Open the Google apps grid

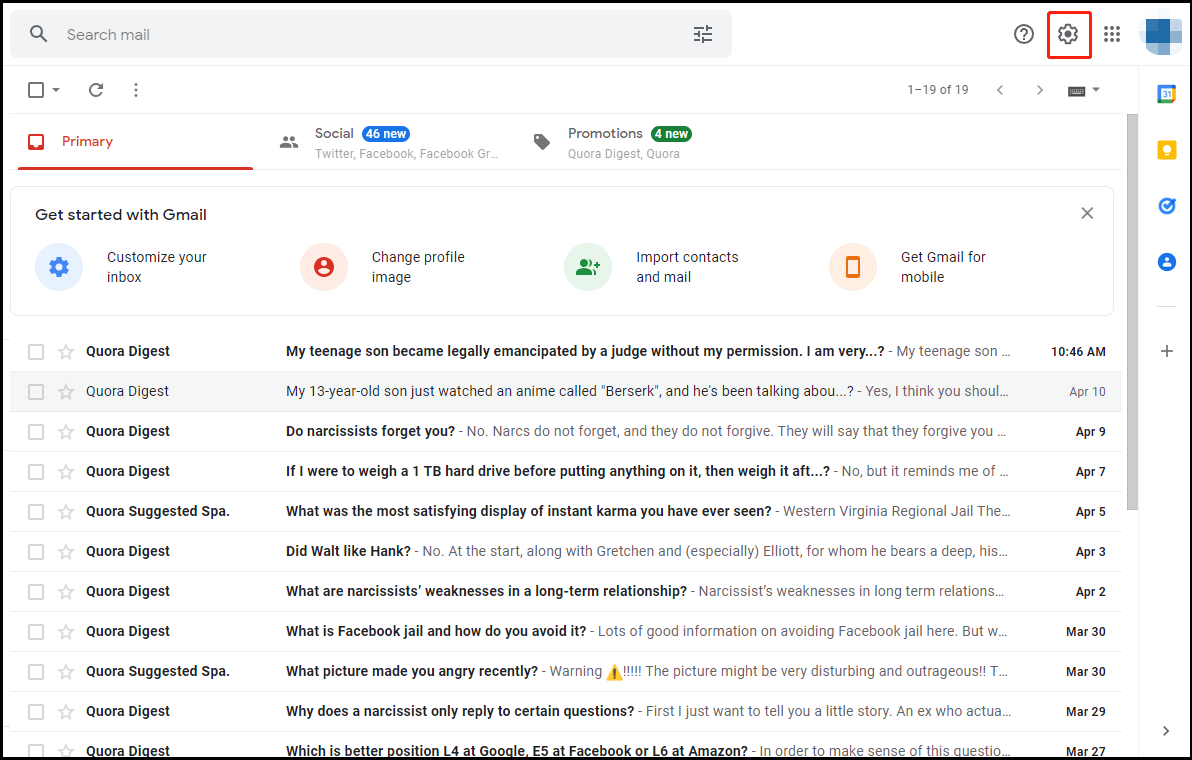tap(1112, 34)
